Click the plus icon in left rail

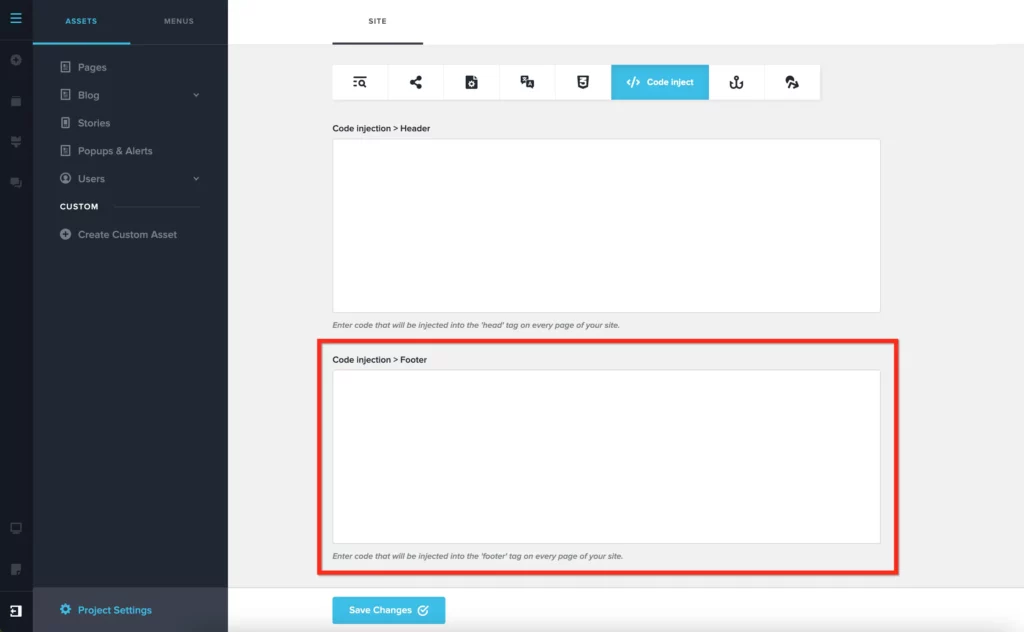[x=16, y=60]
